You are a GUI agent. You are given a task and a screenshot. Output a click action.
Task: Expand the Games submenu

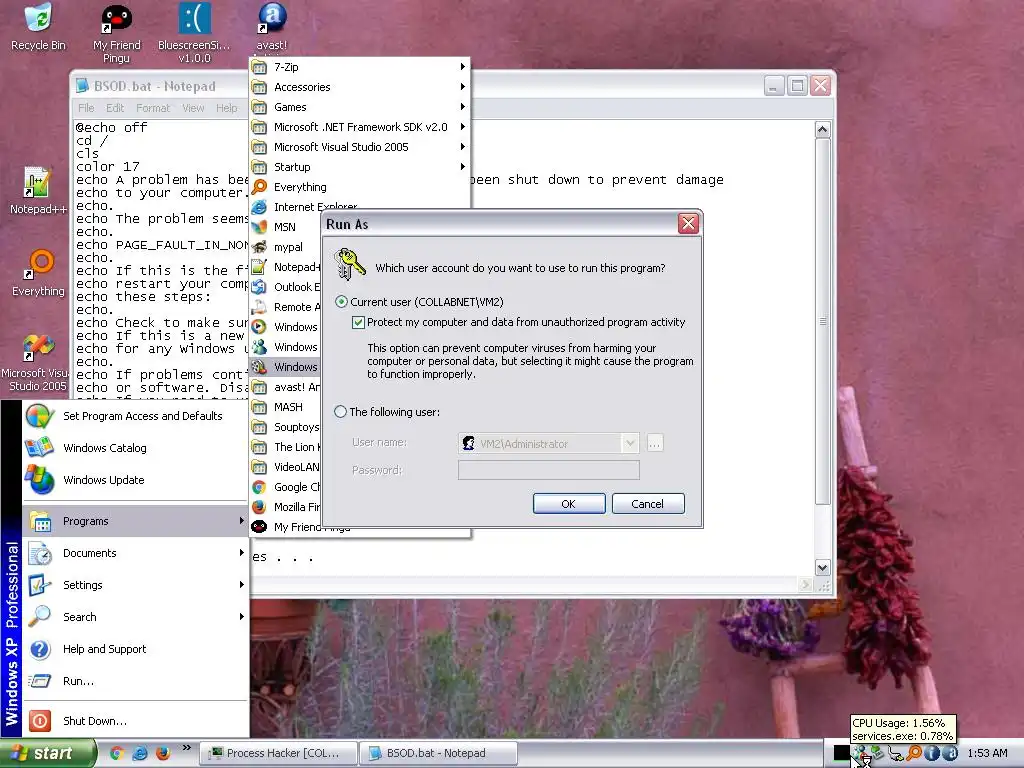coord(360,107)
